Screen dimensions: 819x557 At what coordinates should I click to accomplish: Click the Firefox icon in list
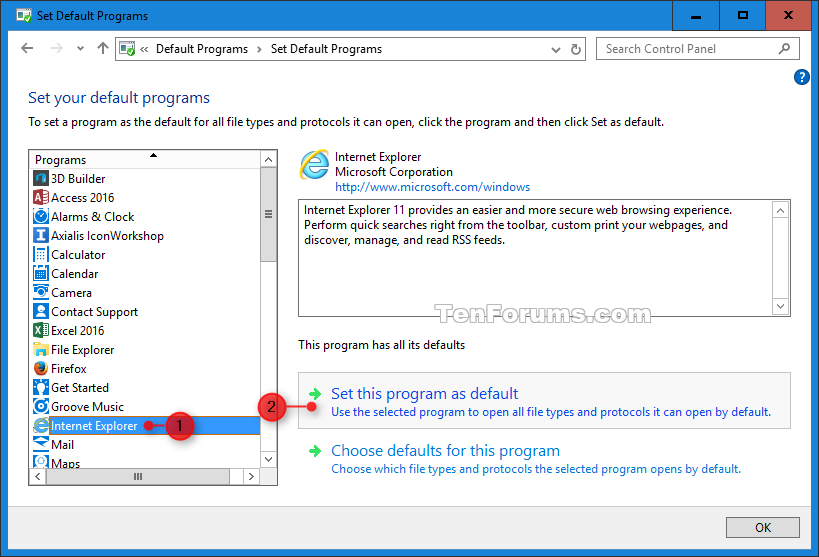(x=41, y=368)
